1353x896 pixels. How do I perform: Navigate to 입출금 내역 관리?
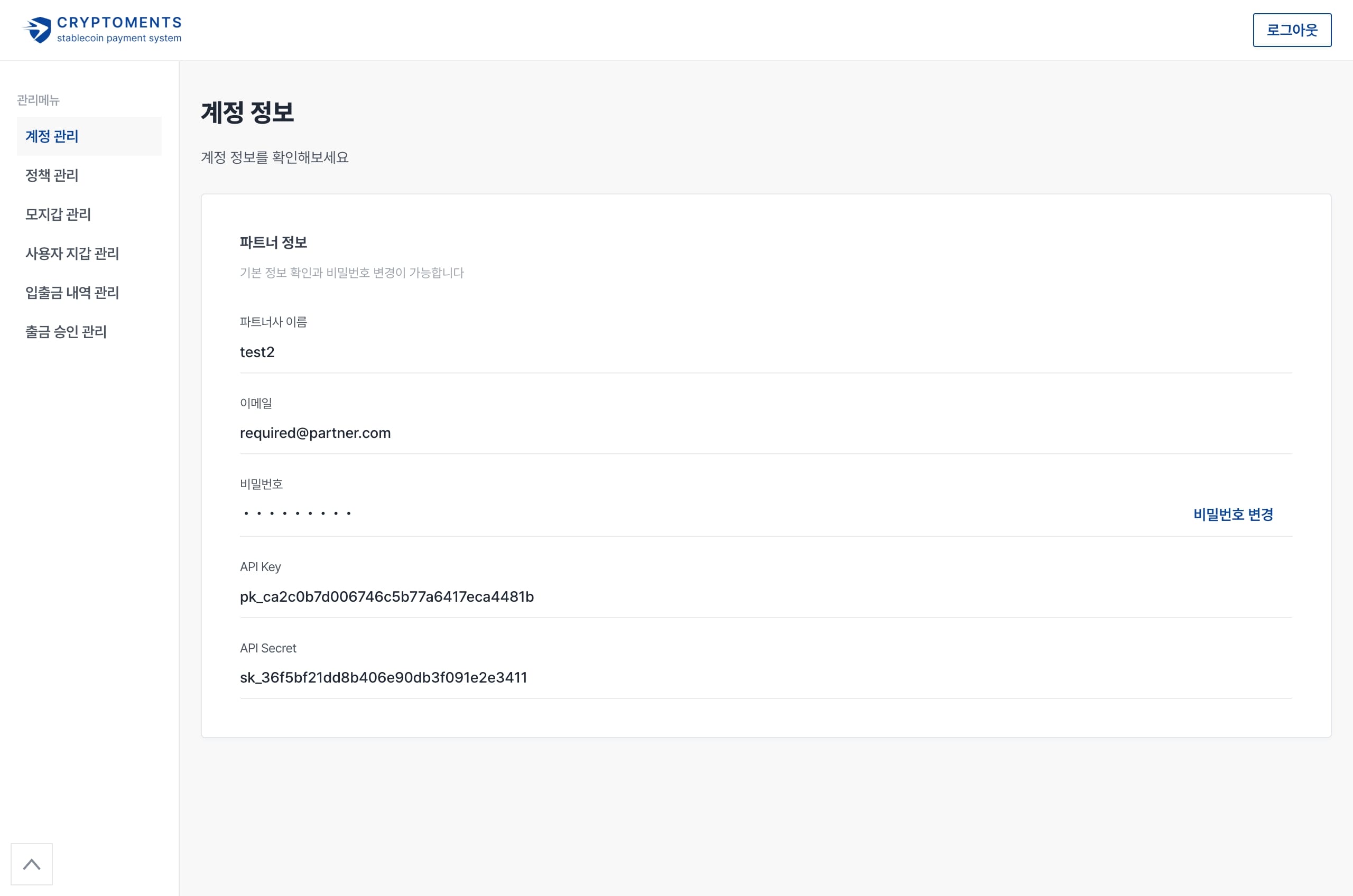[x=72, y=293]
